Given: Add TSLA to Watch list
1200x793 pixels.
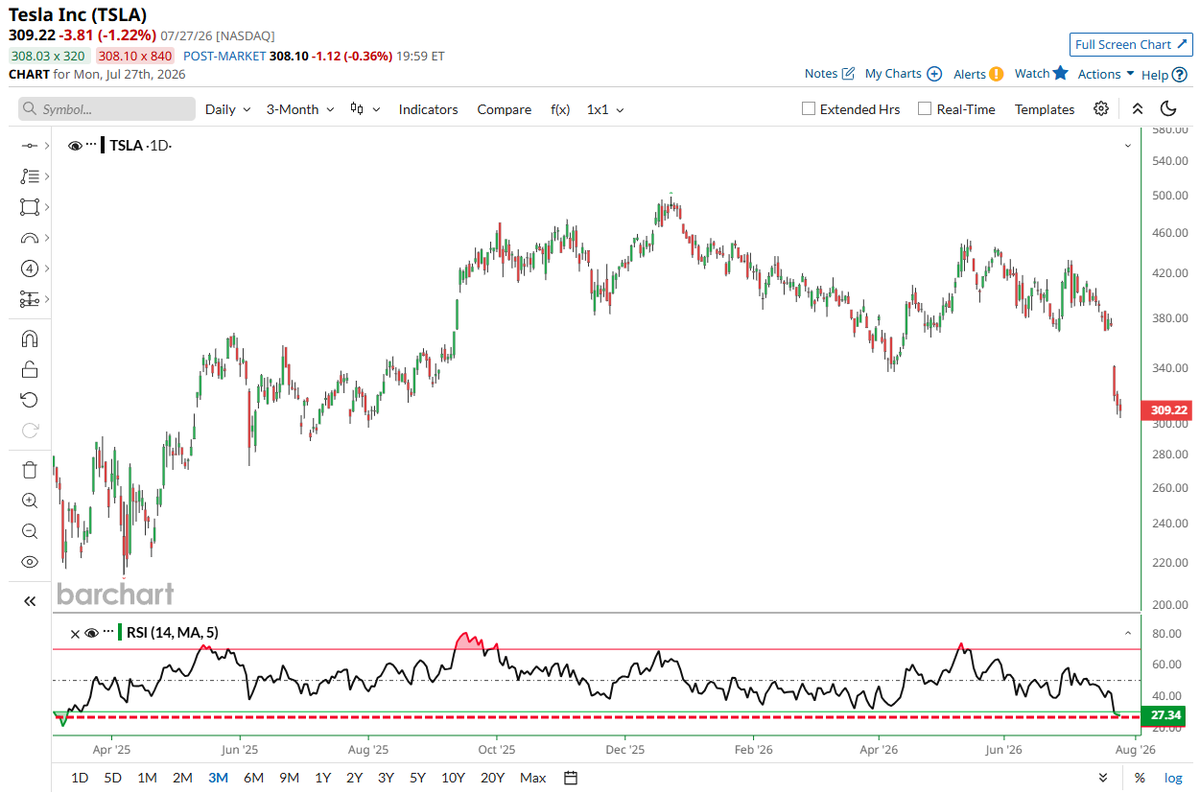Looking at the screenshot, I should coord(1041,73).
